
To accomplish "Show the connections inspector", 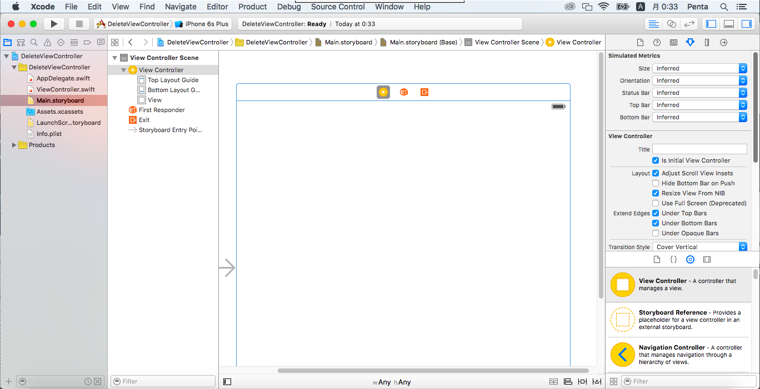I will [x=724, y=43].
